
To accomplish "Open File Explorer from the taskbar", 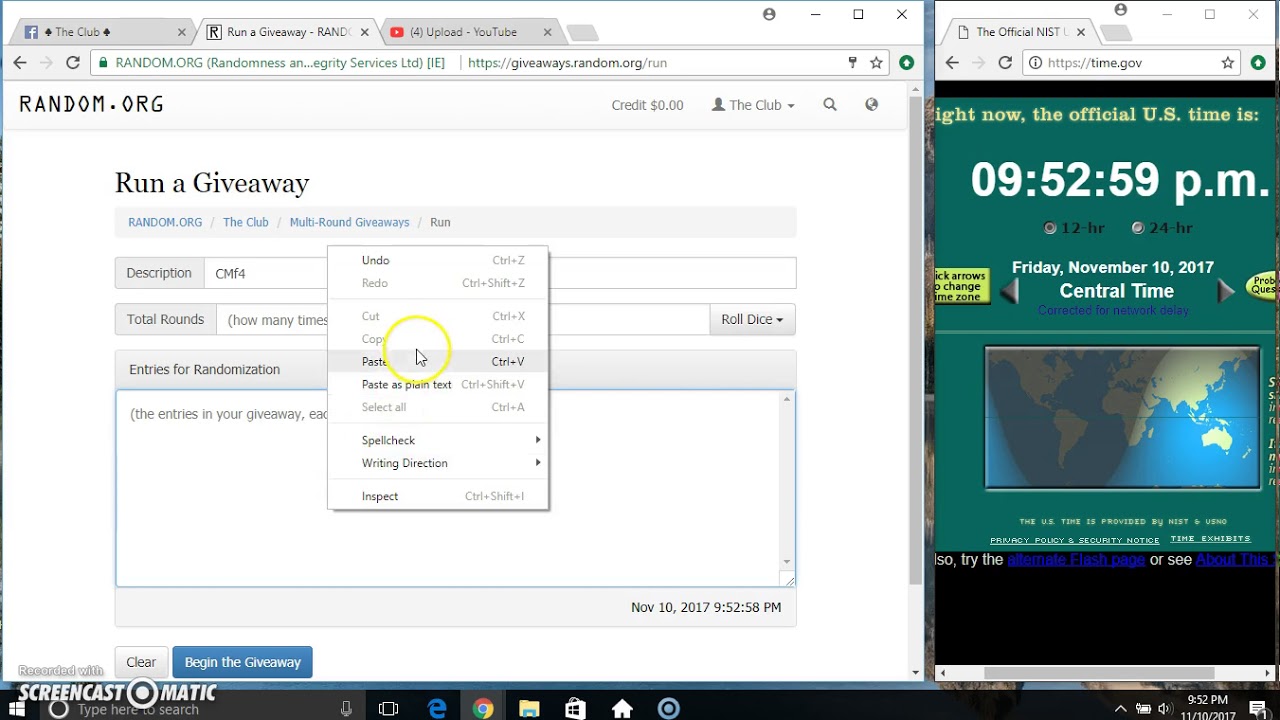I will tap(529, 709).
